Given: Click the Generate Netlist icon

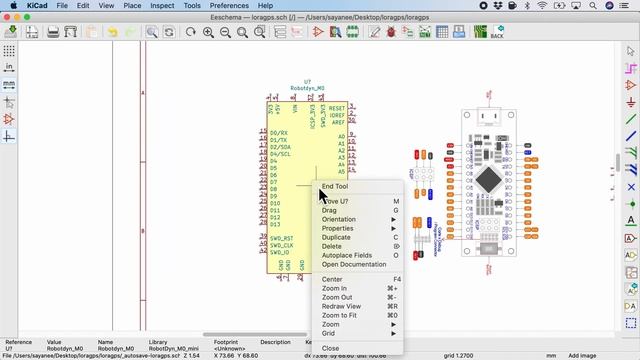Looking at the screenshot, I should coord(425,32).
